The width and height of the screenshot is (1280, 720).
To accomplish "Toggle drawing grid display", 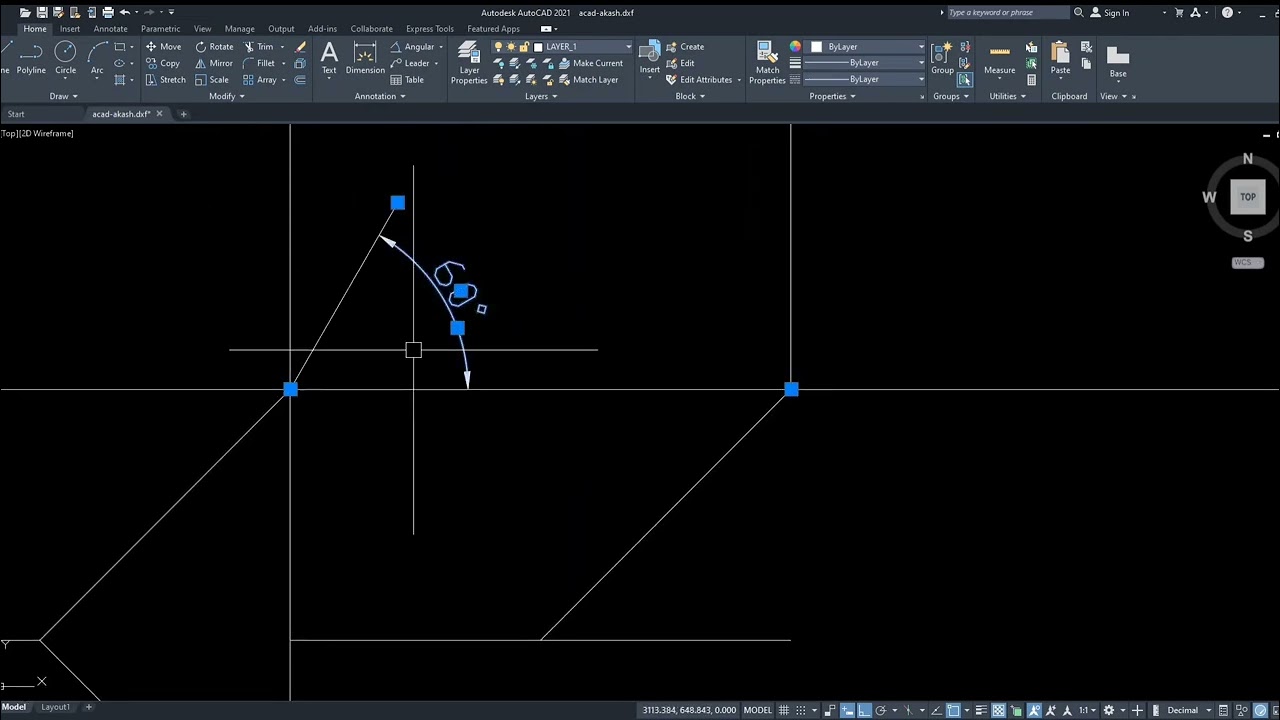I will point(784,710).
